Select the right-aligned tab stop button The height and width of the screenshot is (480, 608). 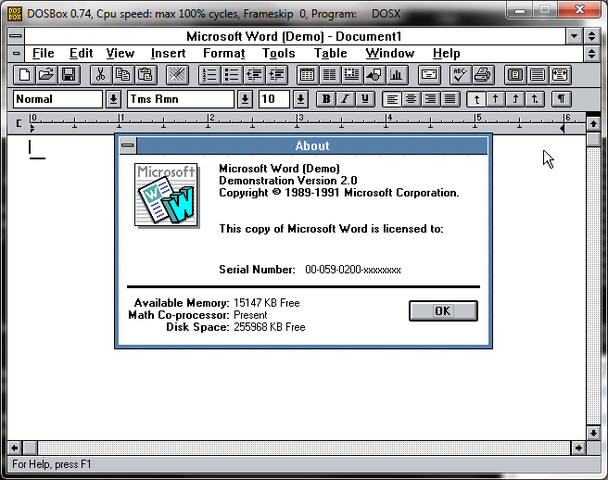515,99
